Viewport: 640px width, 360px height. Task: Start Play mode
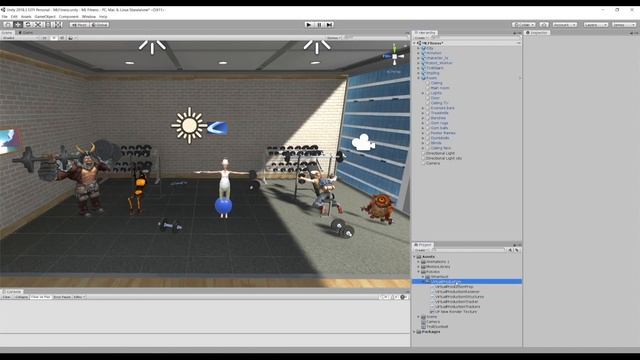[x=309, y=24]
